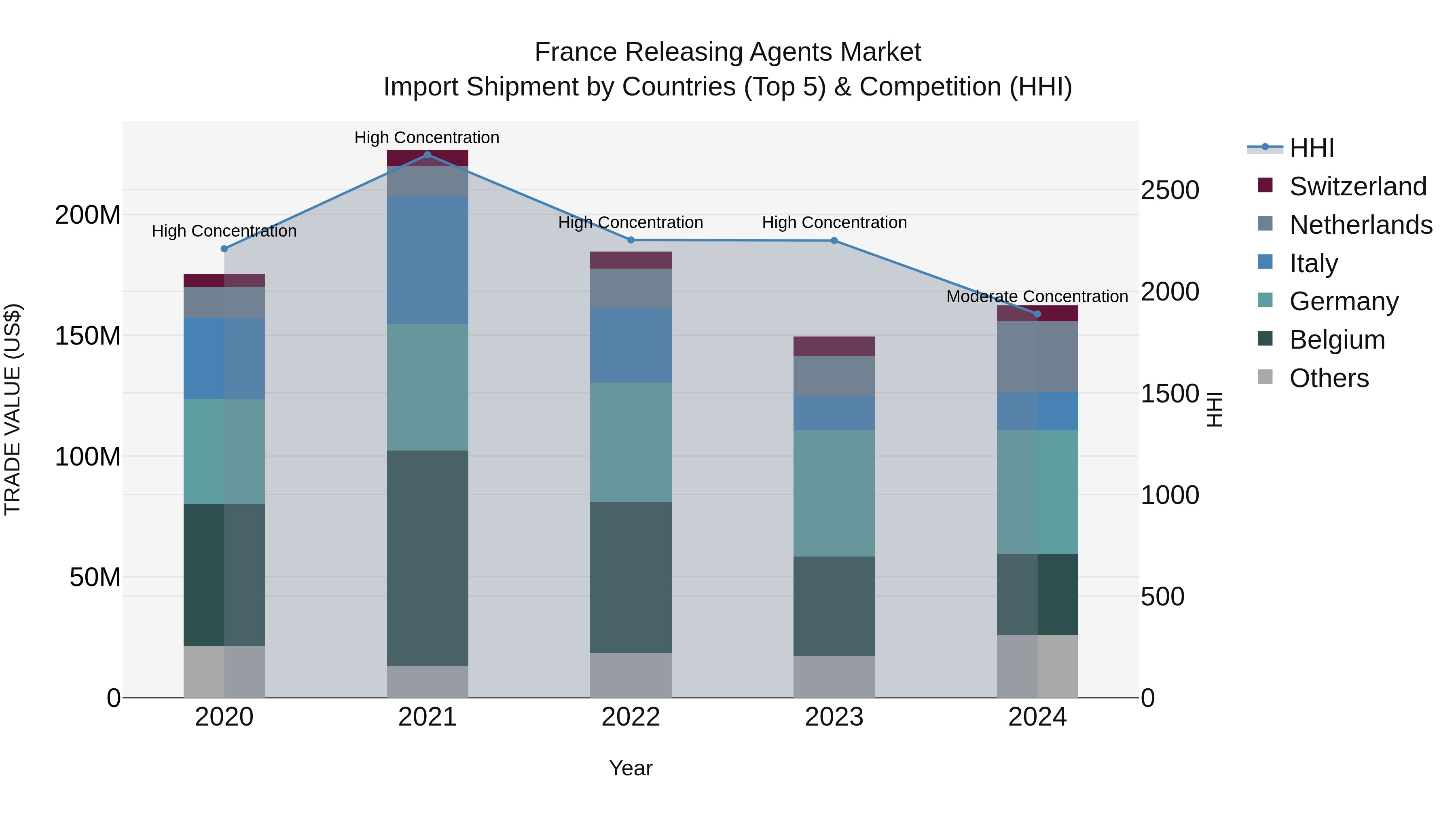Viewport: 1456px width, 819px height.
Task: Click the 'TRADE VALUE (US$)' axis title
Action: [x=13, y=409]
